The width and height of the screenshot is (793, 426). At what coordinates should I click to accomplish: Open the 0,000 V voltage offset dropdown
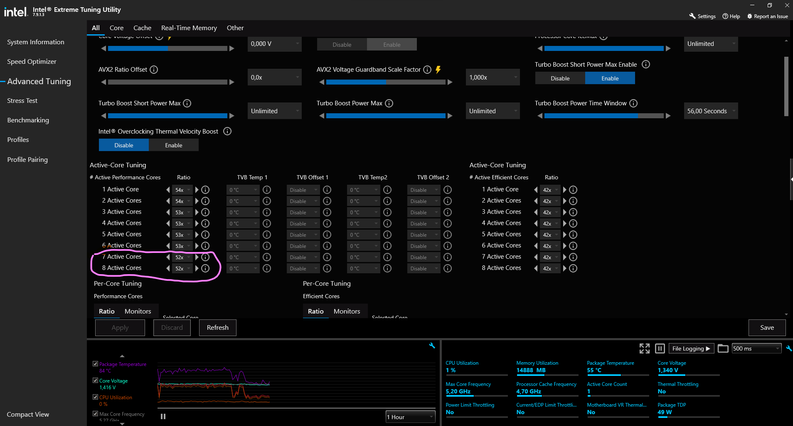point(275,44)
